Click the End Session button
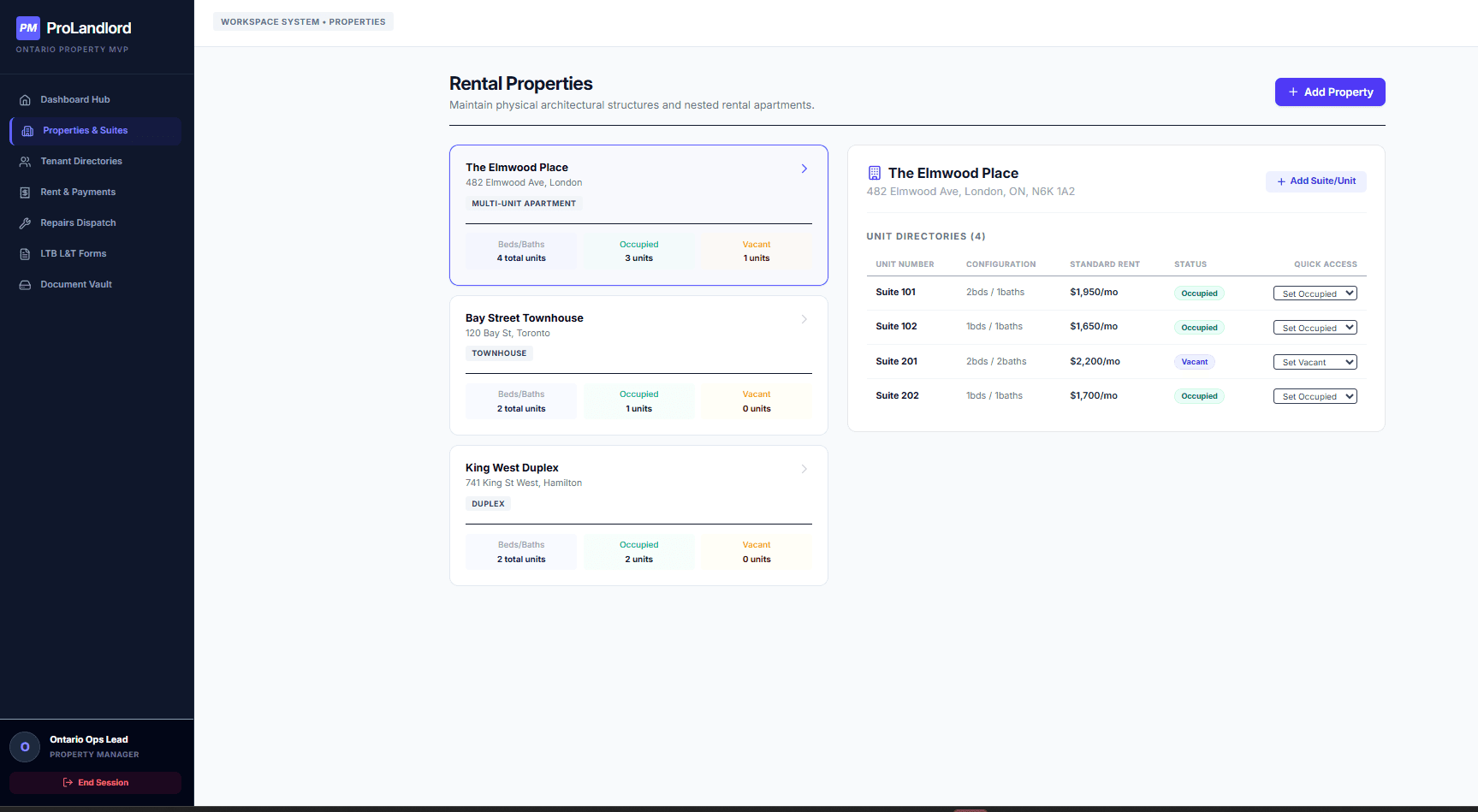This screenshot has width=1478, height=812. pyautogui.click(x=96, y=783)
